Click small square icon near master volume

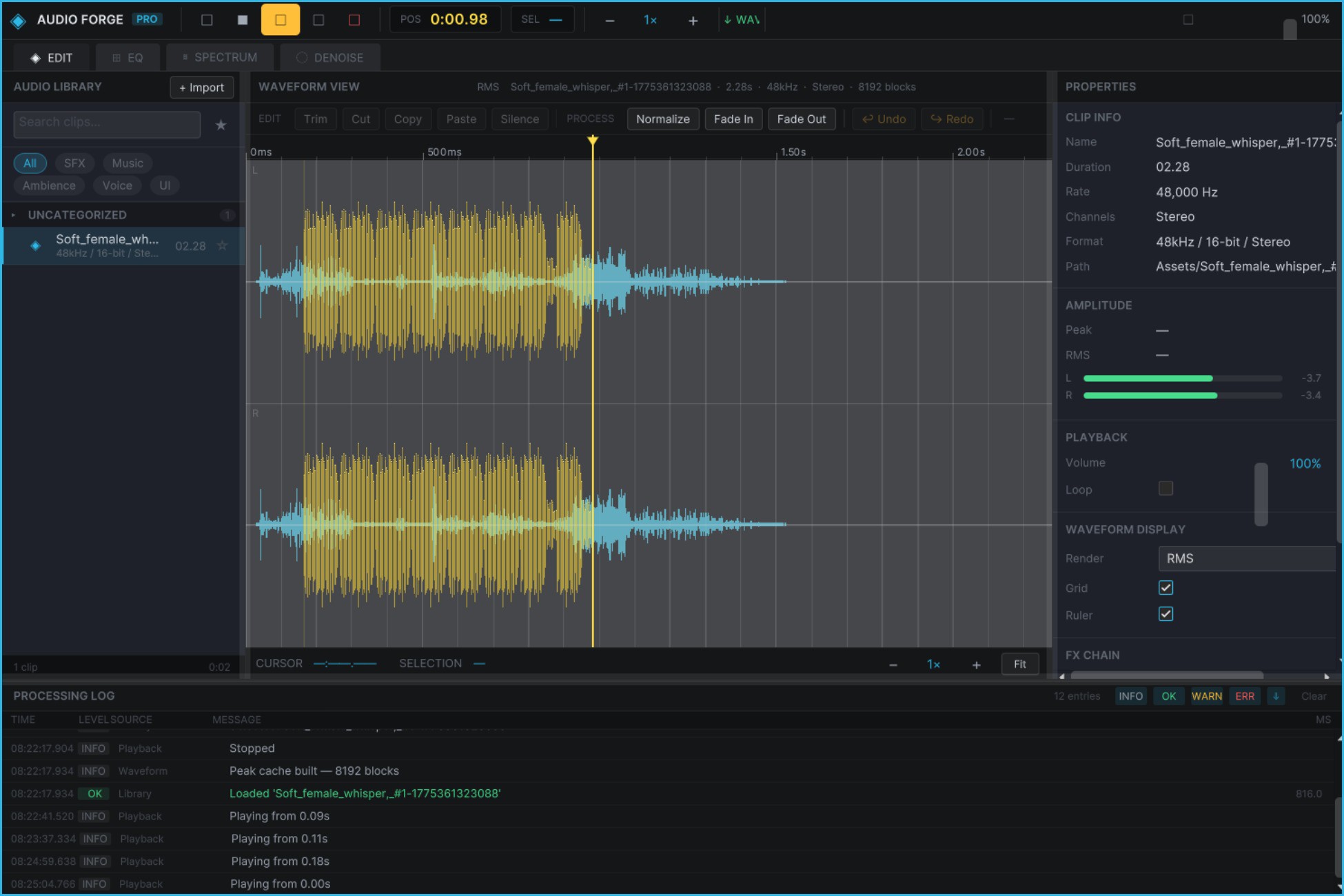(1188, 20)
